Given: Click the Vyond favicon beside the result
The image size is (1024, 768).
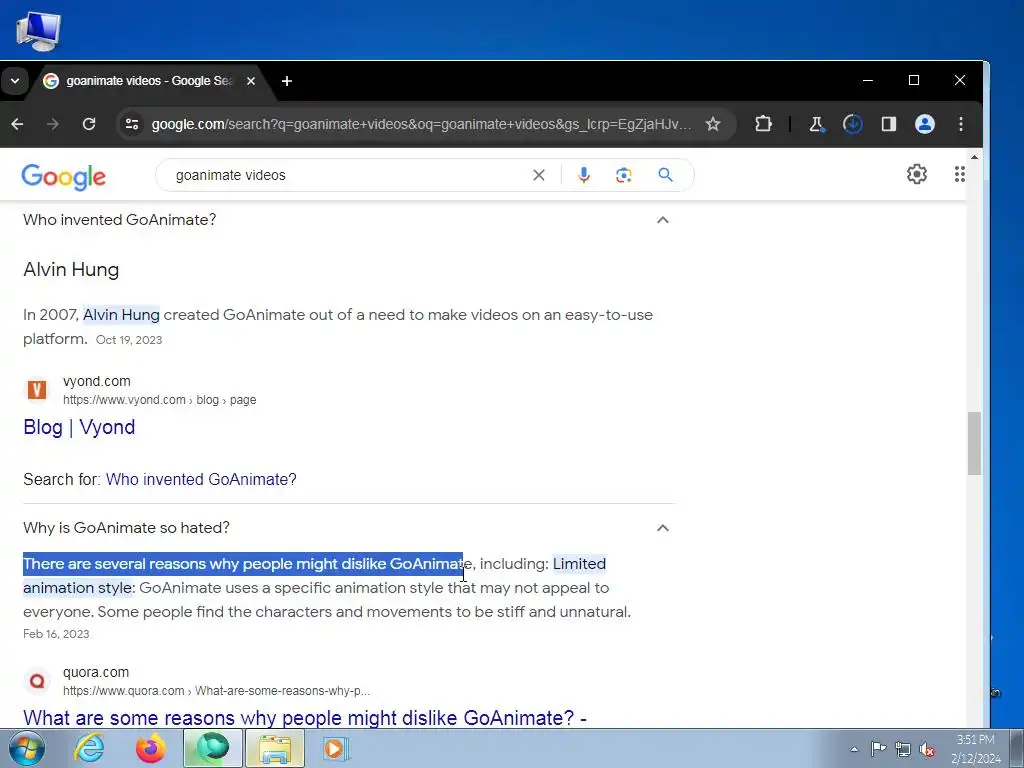Looking at the screenshot, I should [x=37, y=390].
